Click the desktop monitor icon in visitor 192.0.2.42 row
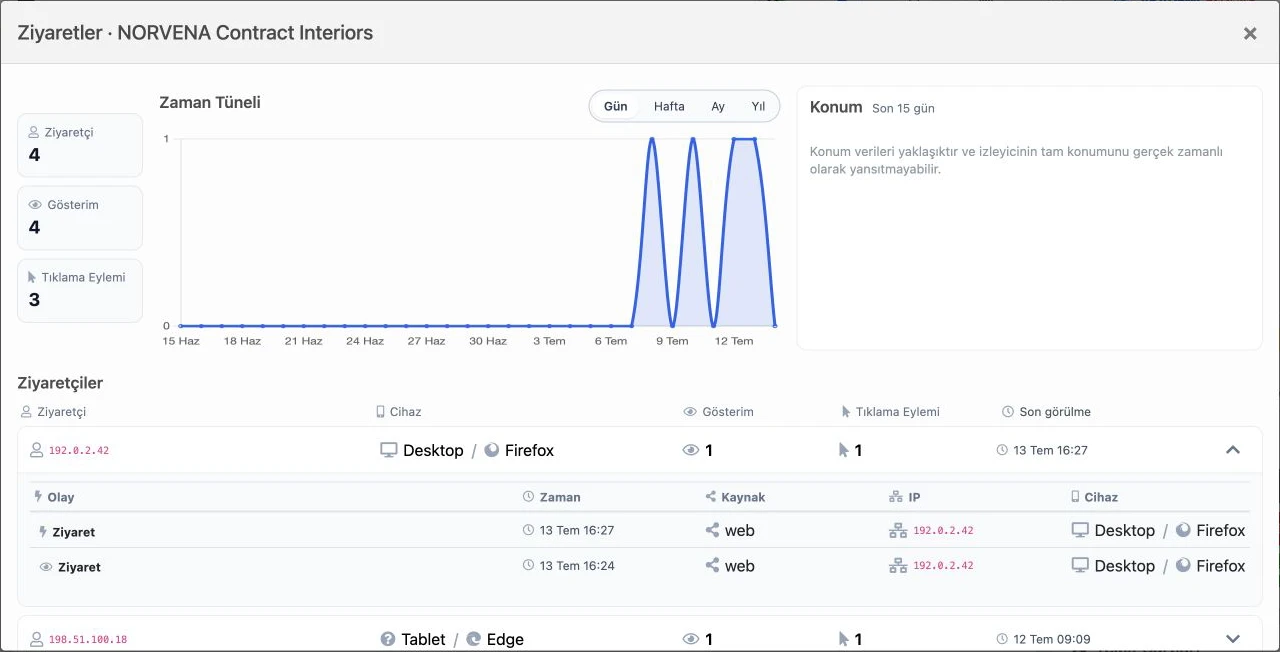 coord(389,450)
